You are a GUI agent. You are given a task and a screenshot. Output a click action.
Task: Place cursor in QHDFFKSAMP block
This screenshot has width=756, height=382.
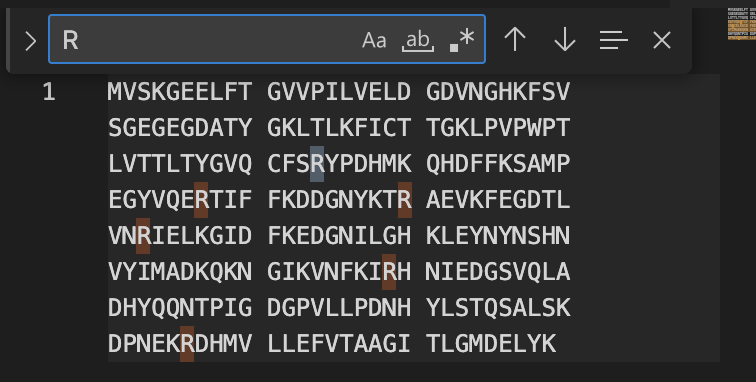498,164
